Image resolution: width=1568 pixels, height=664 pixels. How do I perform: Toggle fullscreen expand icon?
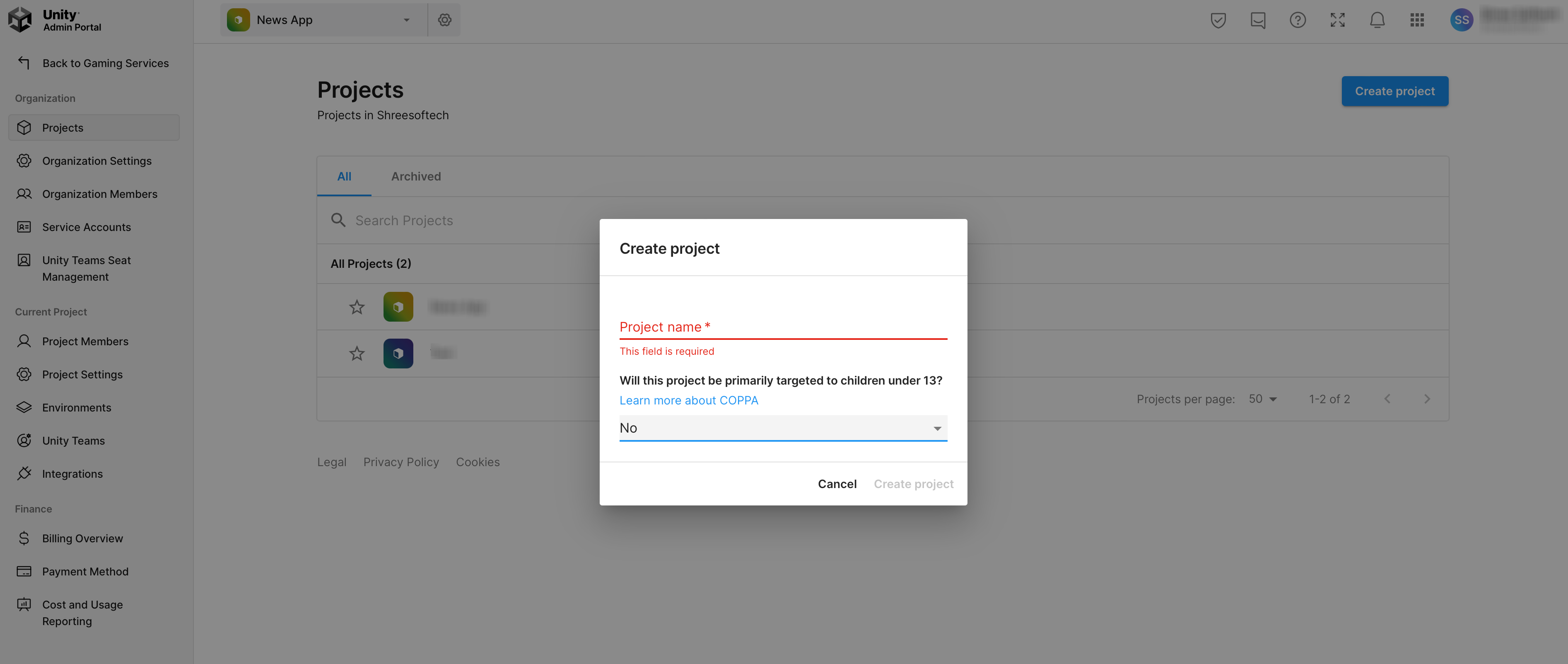(x=1337, y=20)
